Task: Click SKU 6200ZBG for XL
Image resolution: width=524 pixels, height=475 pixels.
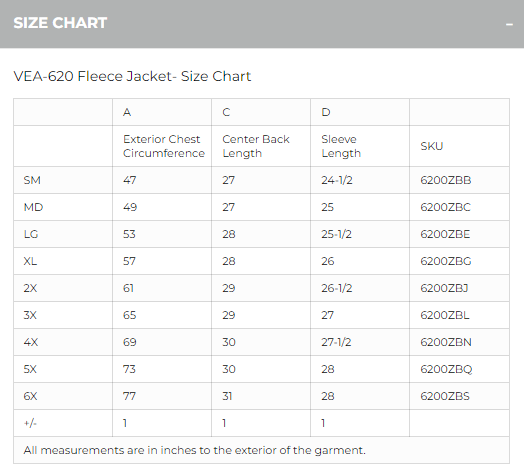Action: 445,261
